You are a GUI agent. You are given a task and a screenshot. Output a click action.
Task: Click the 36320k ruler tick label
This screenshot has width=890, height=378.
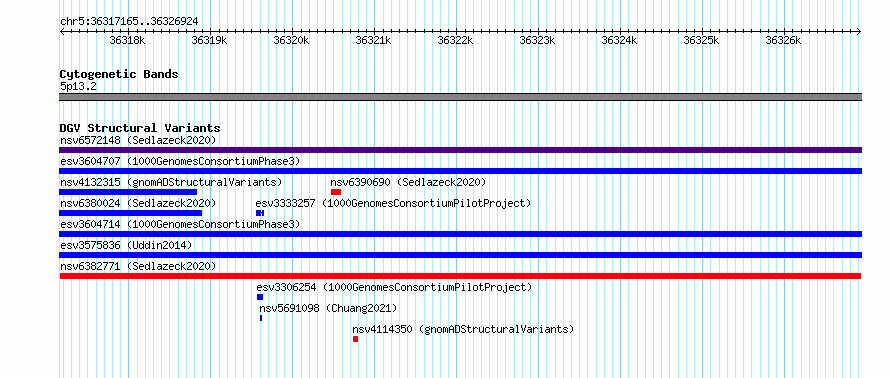(292, 40)
